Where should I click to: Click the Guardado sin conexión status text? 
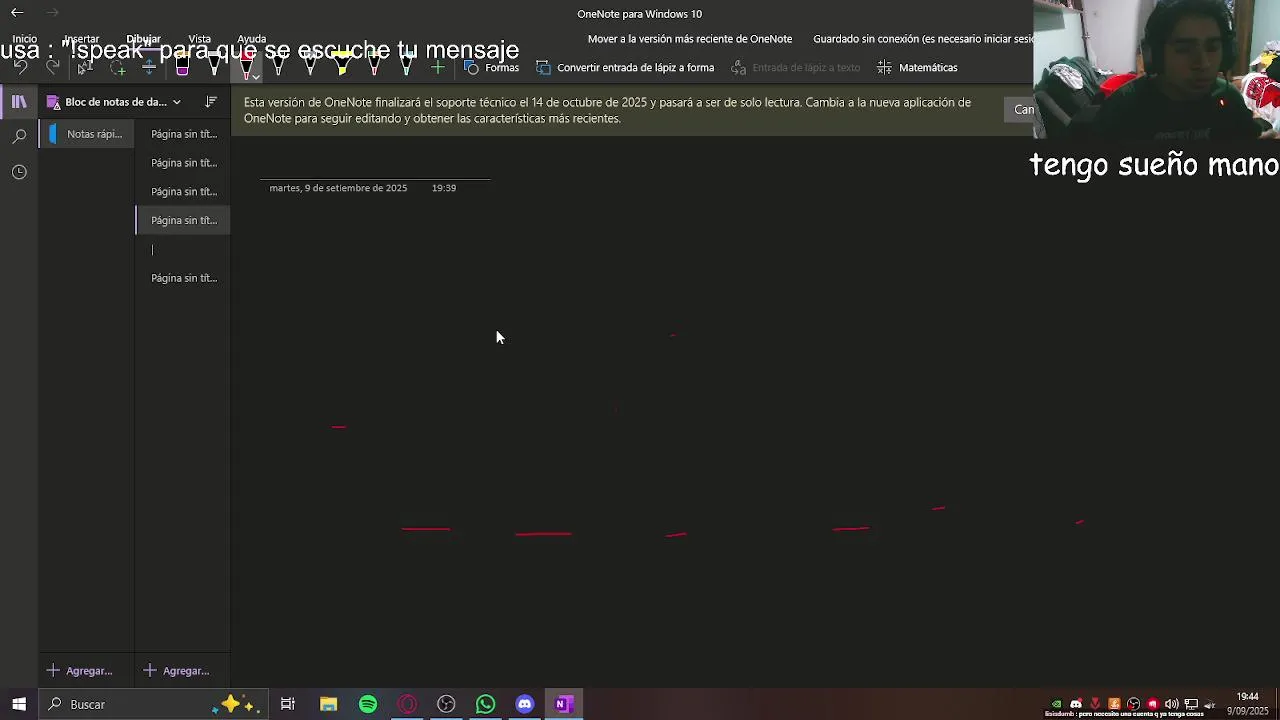click(923, 39)
